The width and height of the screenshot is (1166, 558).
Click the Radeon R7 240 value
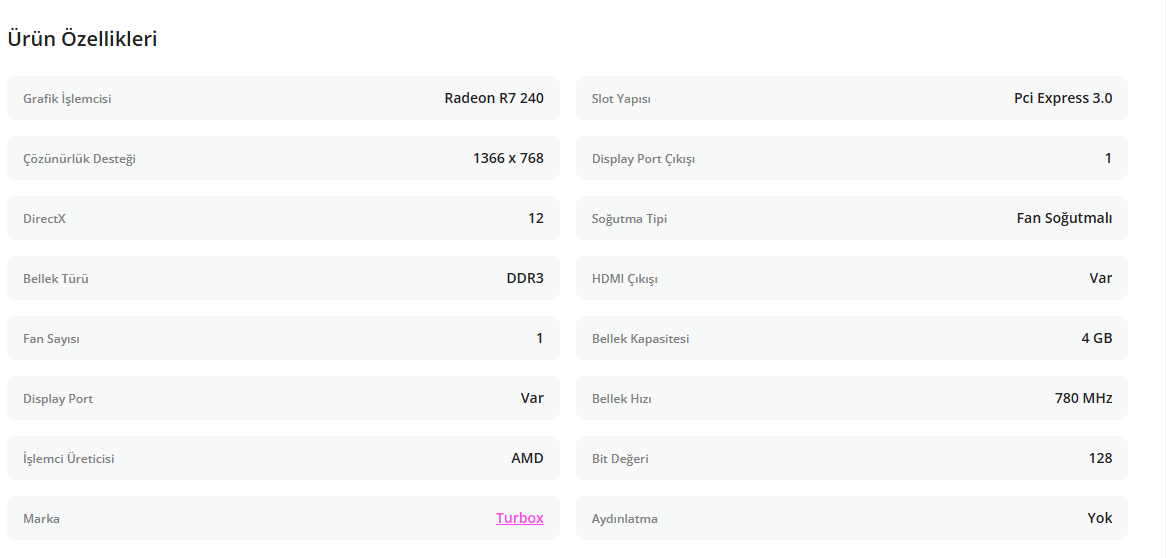[494, 98]
